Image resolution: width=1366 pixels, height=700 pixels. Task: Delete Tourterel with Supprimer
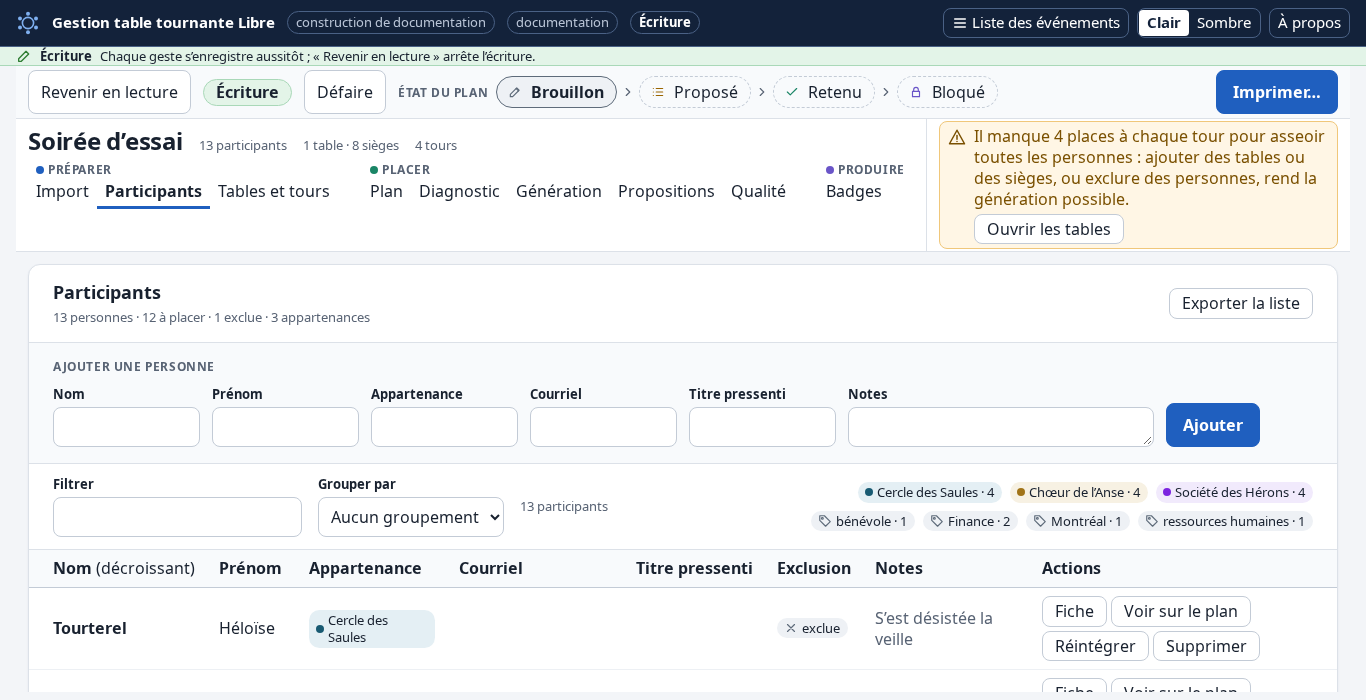click(1206, 646)
